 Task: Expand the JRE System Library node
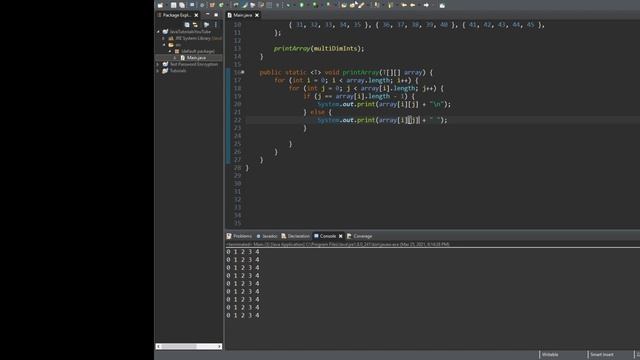point(164,38)
